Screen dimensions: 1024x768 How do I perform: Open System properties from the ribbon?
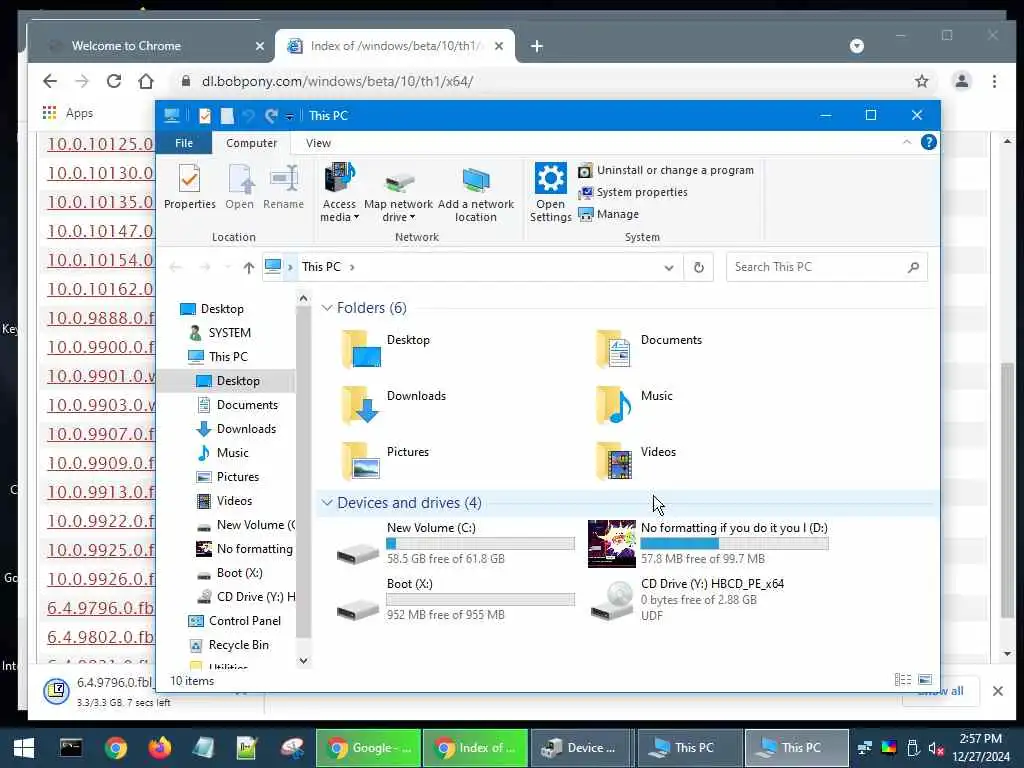tap(633, 192)
